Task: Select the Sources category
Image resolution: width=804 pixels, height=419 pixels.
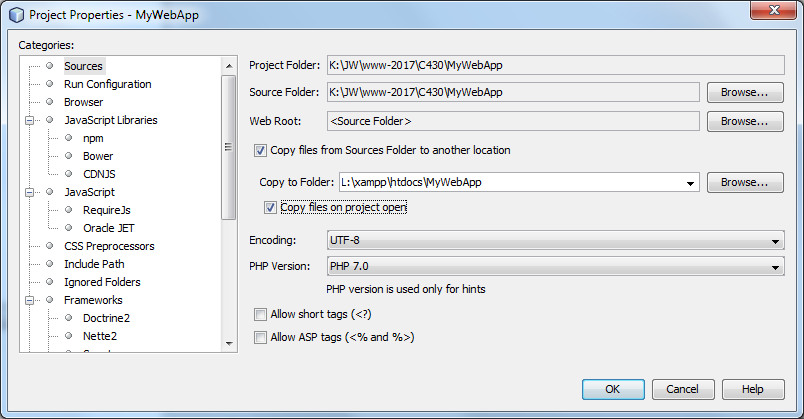Action: pos(84,66)
